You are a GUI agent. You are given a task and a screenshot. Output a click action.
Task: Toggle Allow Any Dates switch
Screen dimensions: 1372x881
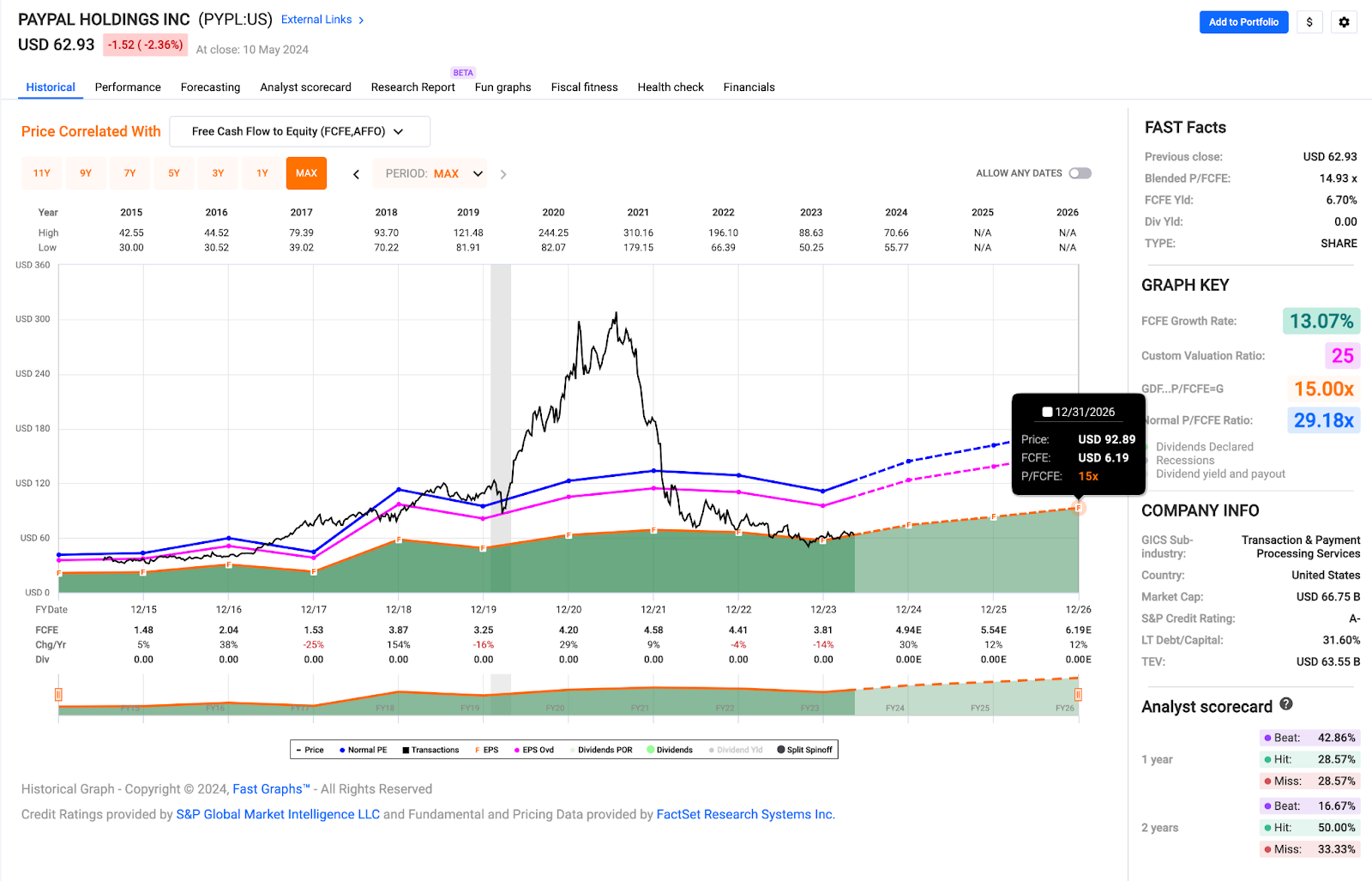click(1080, 173)
